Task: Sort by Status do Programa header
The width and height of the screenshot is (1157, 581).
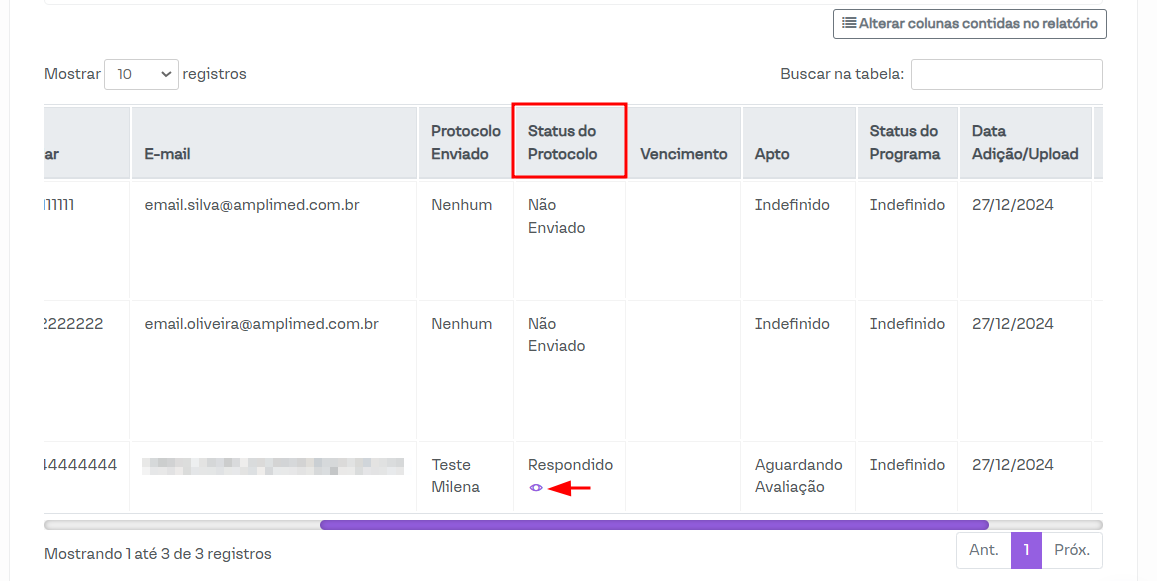Action: [904, 142]
